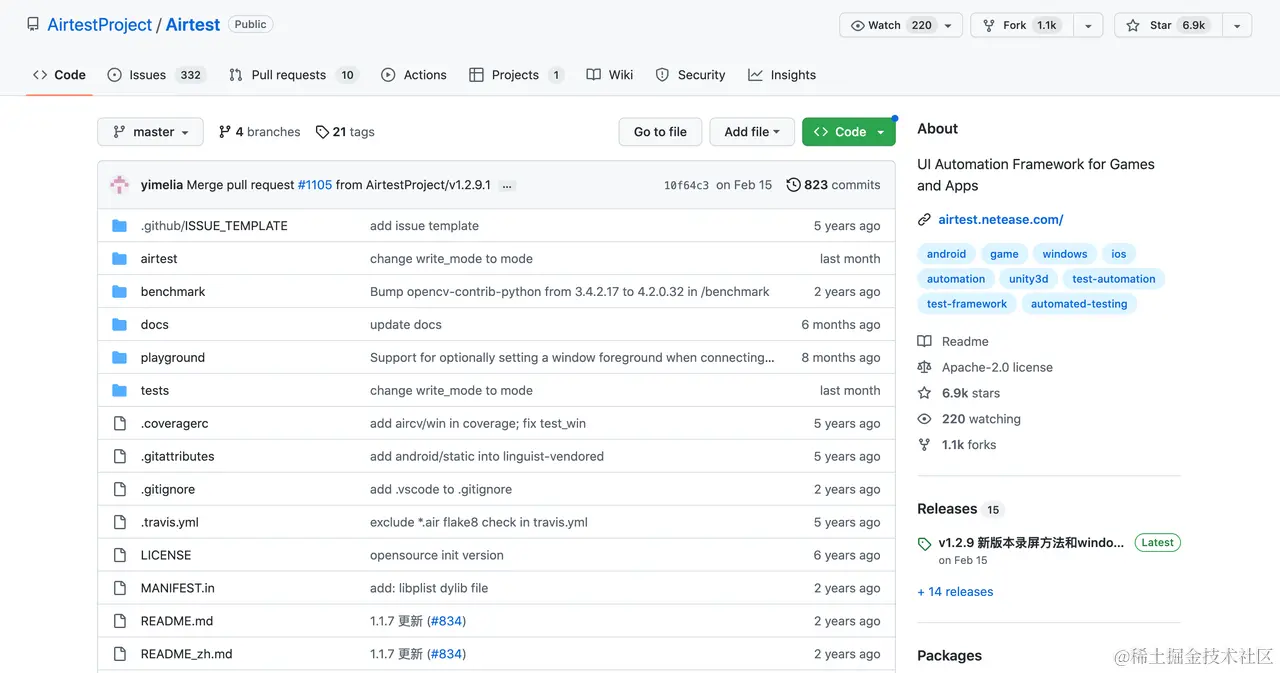The width and height of the screenshot is (1280, 673).
Task: Open the Security tab
Action: point(690,75)
